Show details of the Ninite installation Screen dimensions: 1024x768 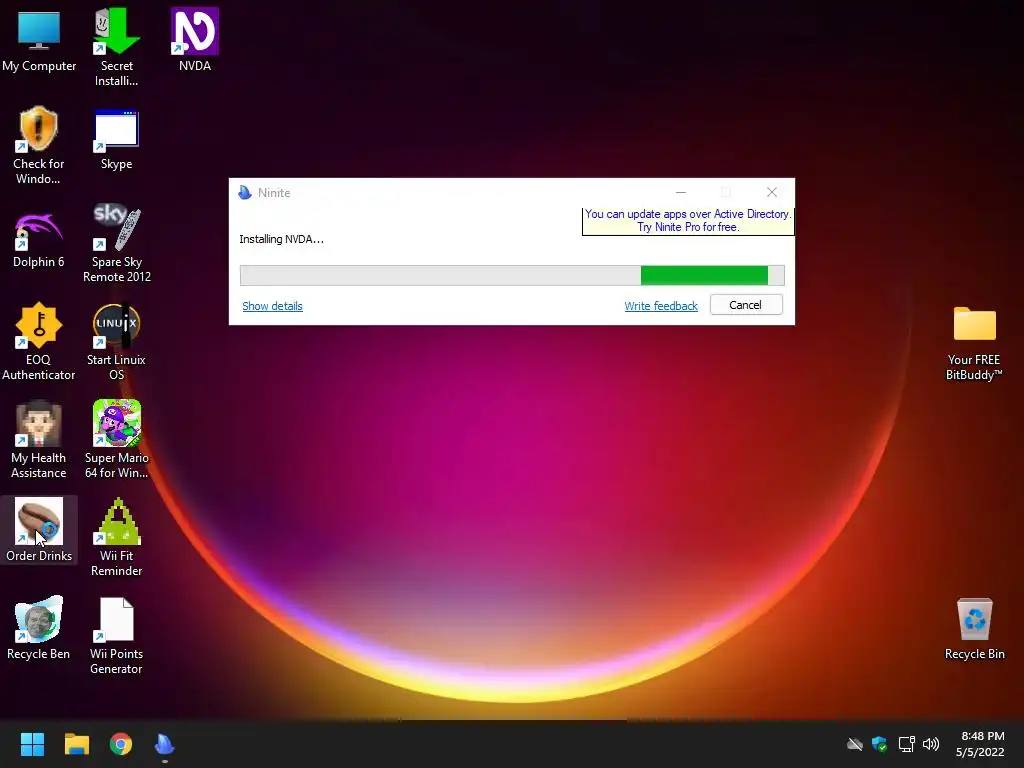pos(272,306)
